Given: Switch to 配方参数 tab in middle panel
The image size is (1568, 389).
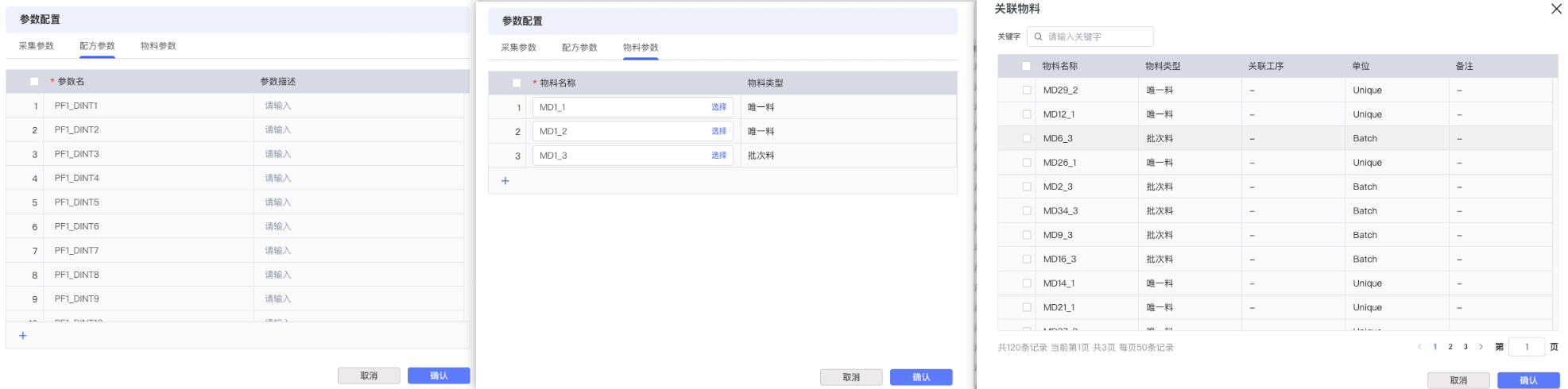Looking at the screenshot, I should 579,48.
